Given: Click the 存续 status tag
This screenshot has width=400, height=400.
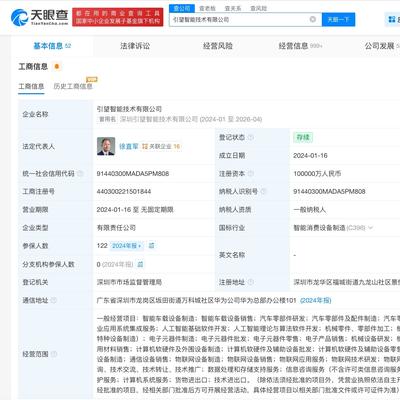Looking at the screenshot, I should 303,137.
